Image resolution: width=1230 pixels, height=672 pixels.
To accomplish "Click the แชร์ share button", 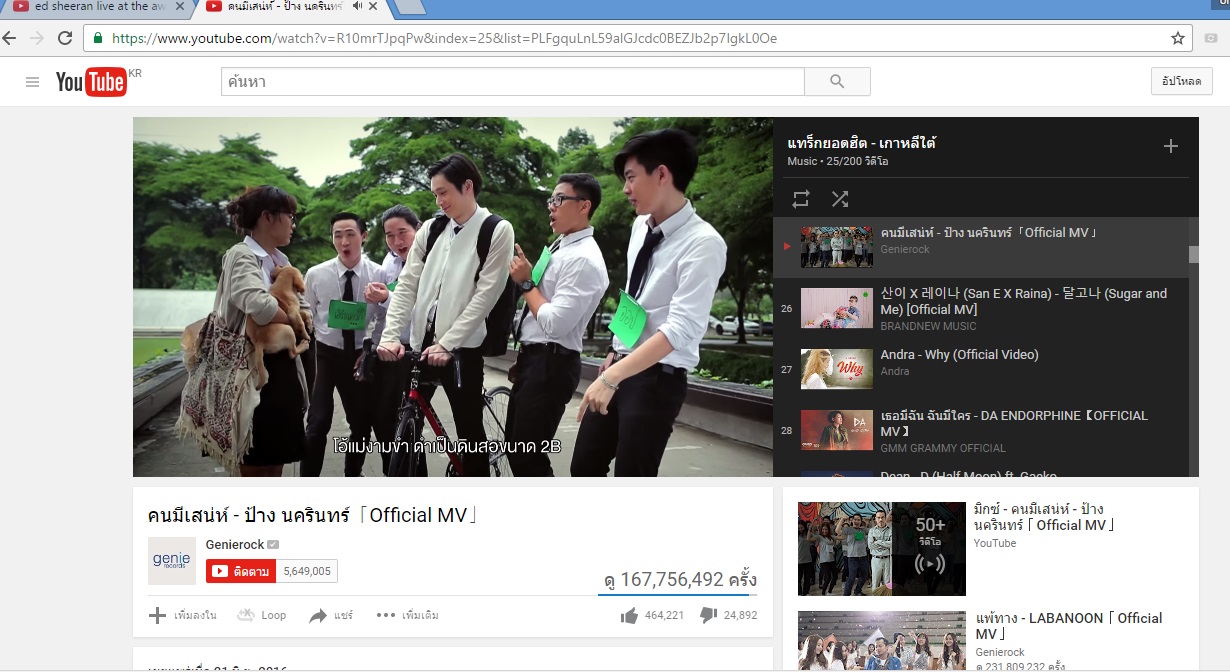I will 331,615.
